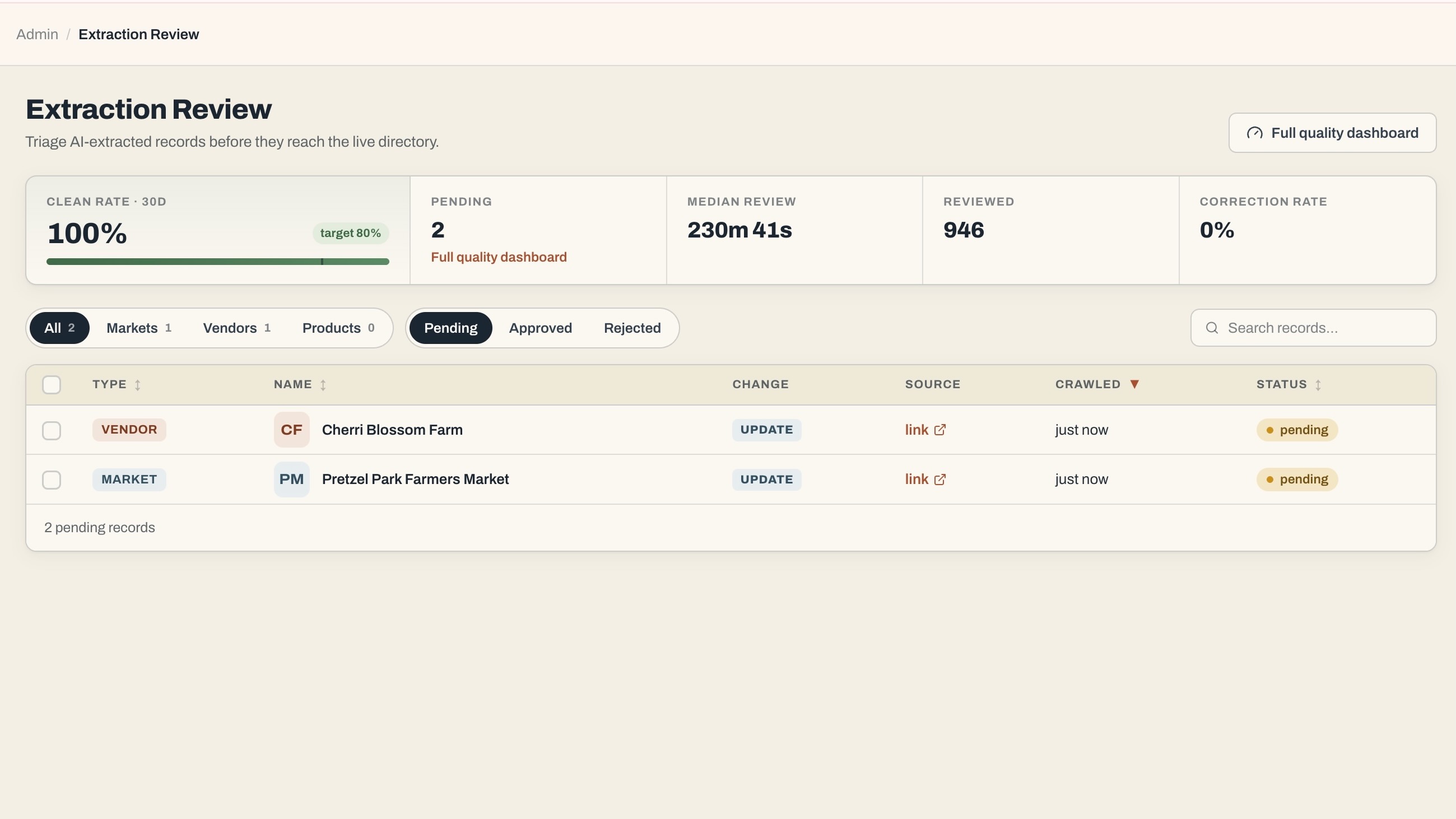Image resolution: width=1456 pixels, height=819 pixels.
Task: Click external-link icon in Pretzel Park row
Action: pyautogui.click(x=940, y=480)
